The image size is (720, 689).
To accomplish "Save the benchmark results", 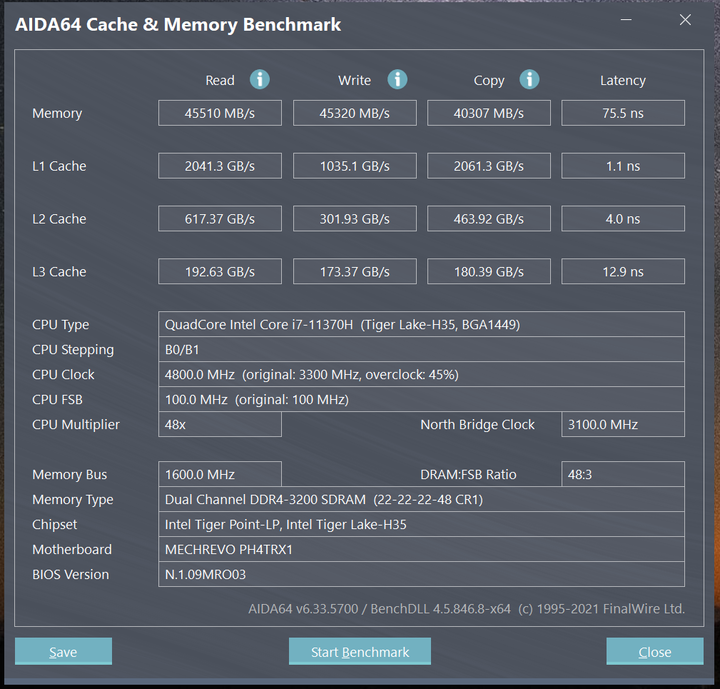I will point(63,651).
